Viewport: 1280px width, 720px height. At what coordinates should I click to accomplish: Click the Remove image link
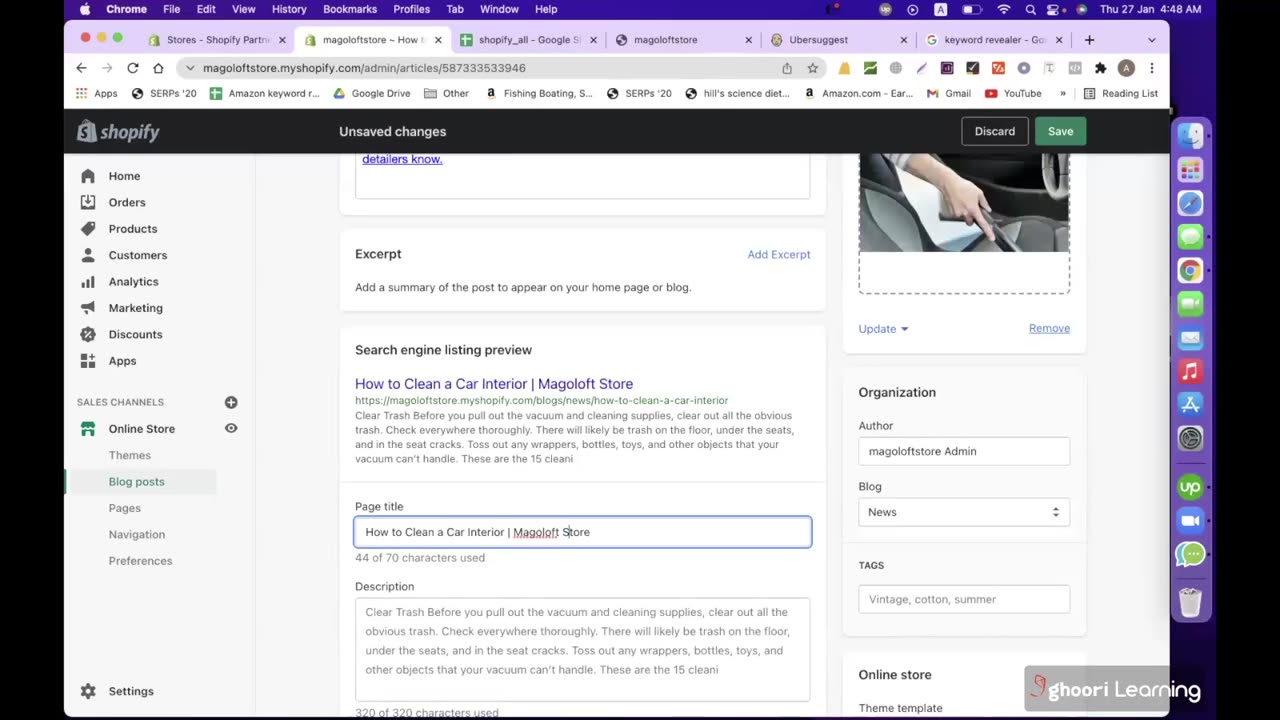point(1049,328)
